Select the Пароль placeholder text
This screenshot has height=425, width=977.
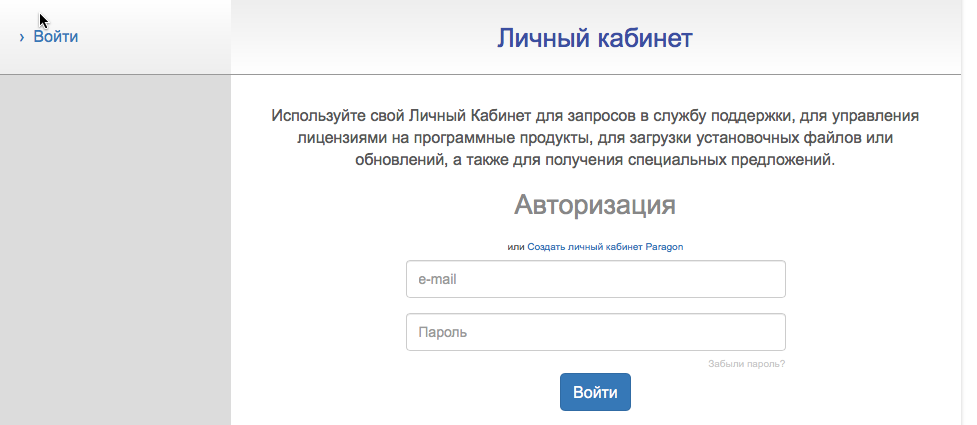[x=442, y=332]
